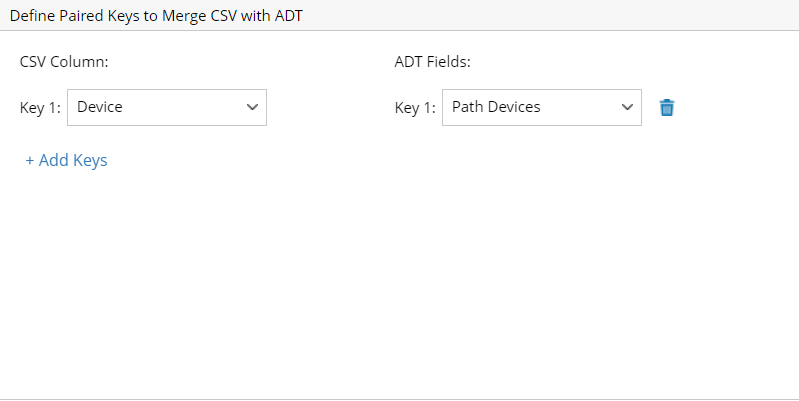Viewport: 799px width, 401px height.
Task: Select the "Device" text in CSV key field
Action: click(100, 107)
